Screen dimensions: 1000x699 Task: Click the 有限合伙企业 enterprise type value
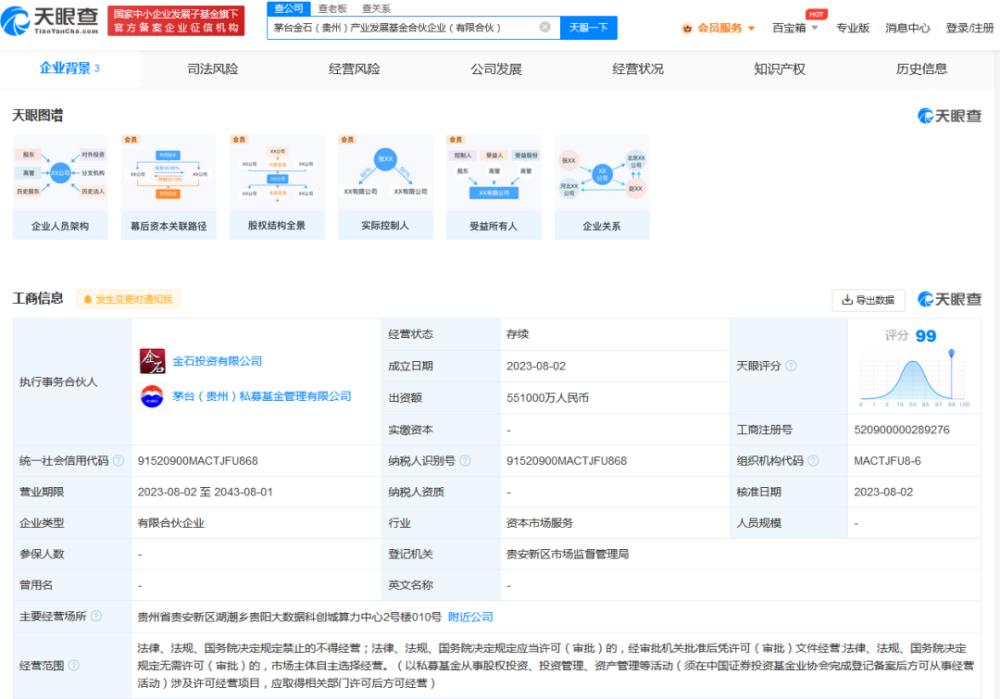click(x=171, y=523)
